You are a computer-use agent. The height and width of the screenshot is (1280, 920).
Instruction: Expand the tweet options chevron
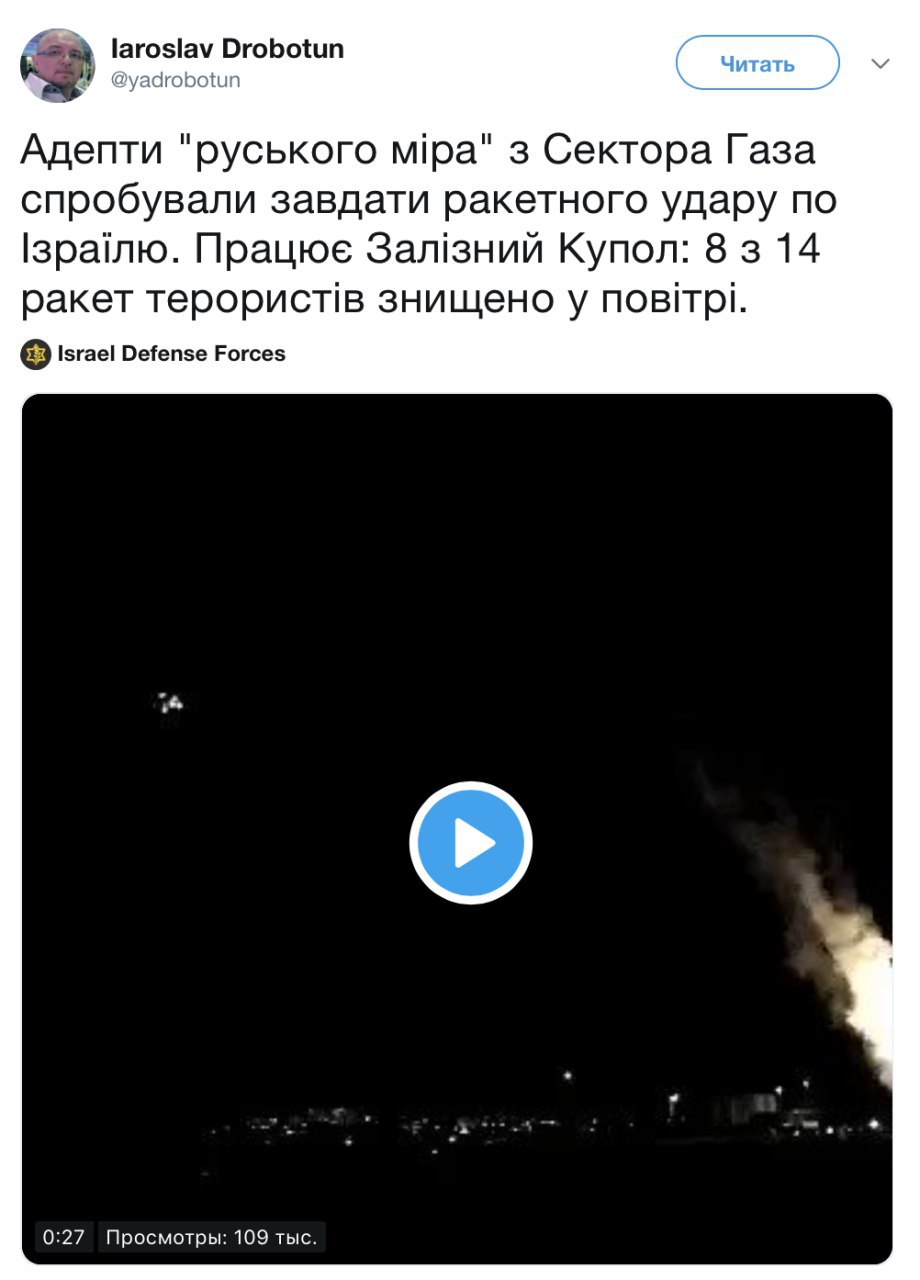pos(880,64)
